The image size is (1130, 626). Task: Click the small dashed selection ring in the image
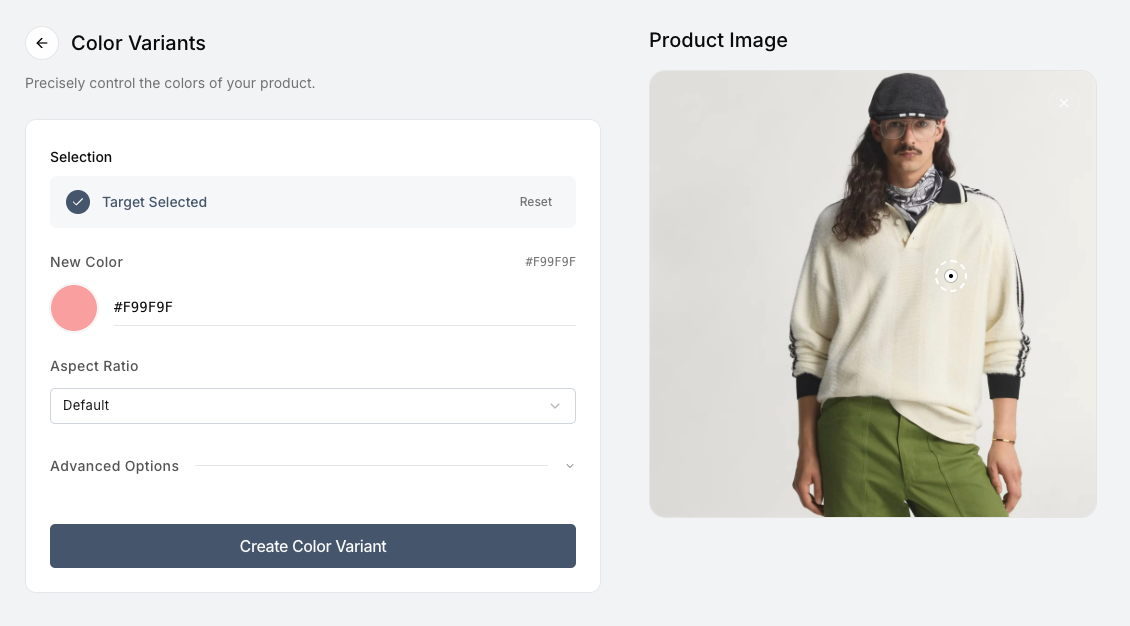950,276
